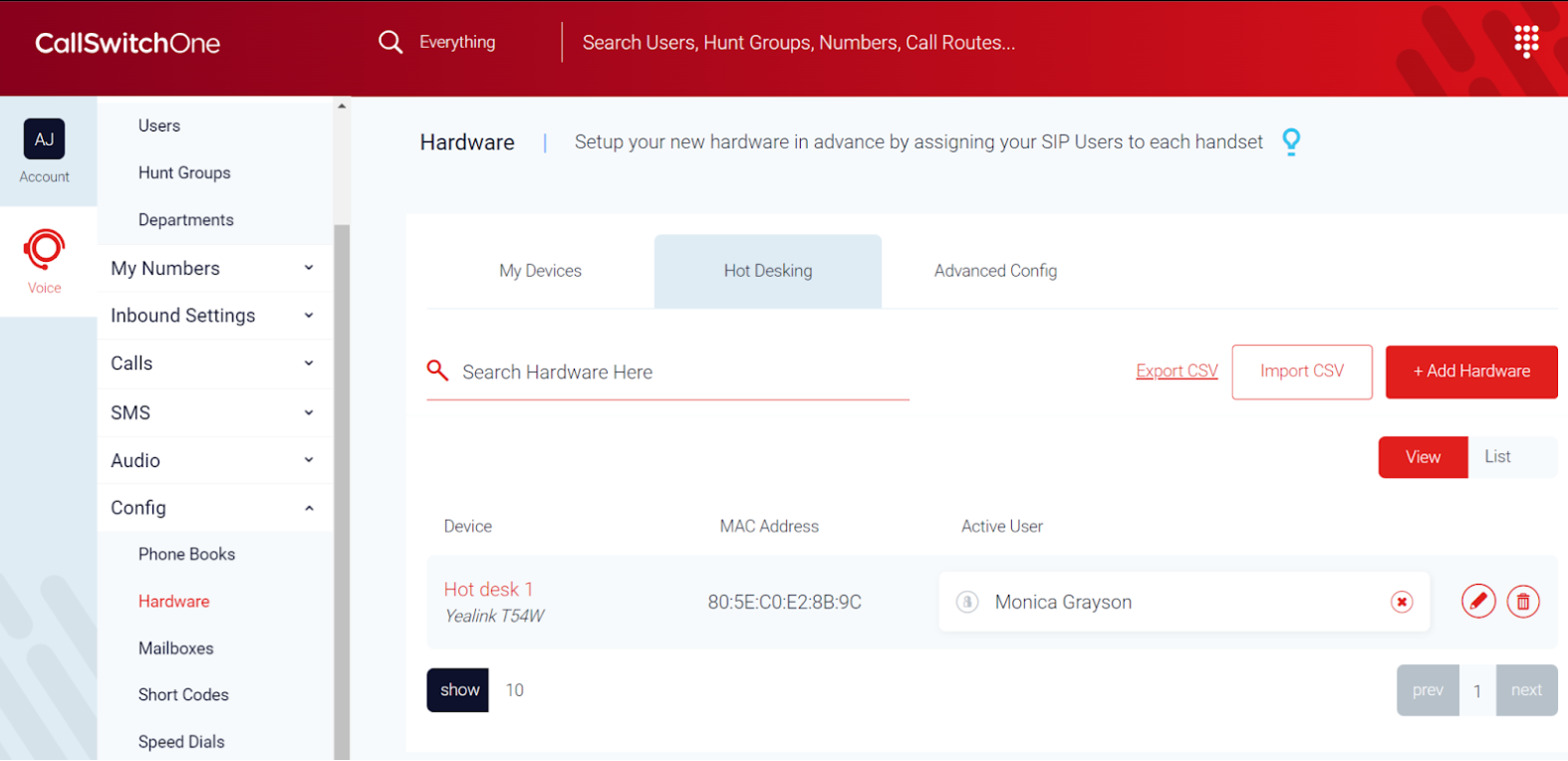Screen dimensions: 1568x761
Task: Click the CallSwitchOne logo
Action: click(x=128, y=43)
